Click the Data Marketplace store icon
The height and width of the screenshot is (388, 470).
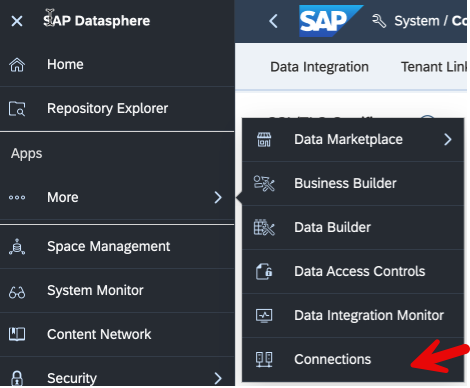(x=264, y=140)
